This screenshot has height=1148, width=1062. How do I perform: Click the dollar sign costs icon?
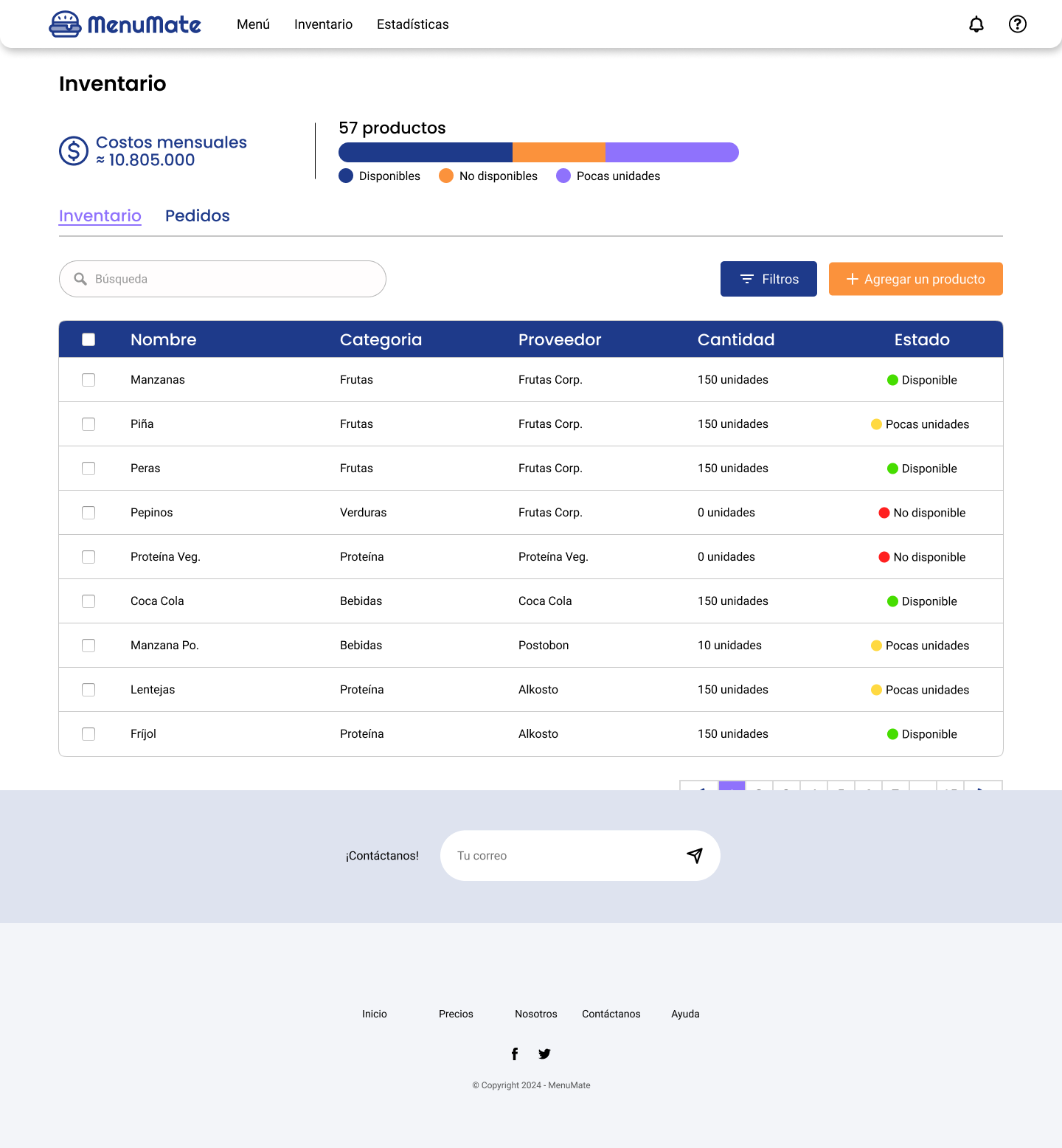pyautogui.click(x=74, y=151)
